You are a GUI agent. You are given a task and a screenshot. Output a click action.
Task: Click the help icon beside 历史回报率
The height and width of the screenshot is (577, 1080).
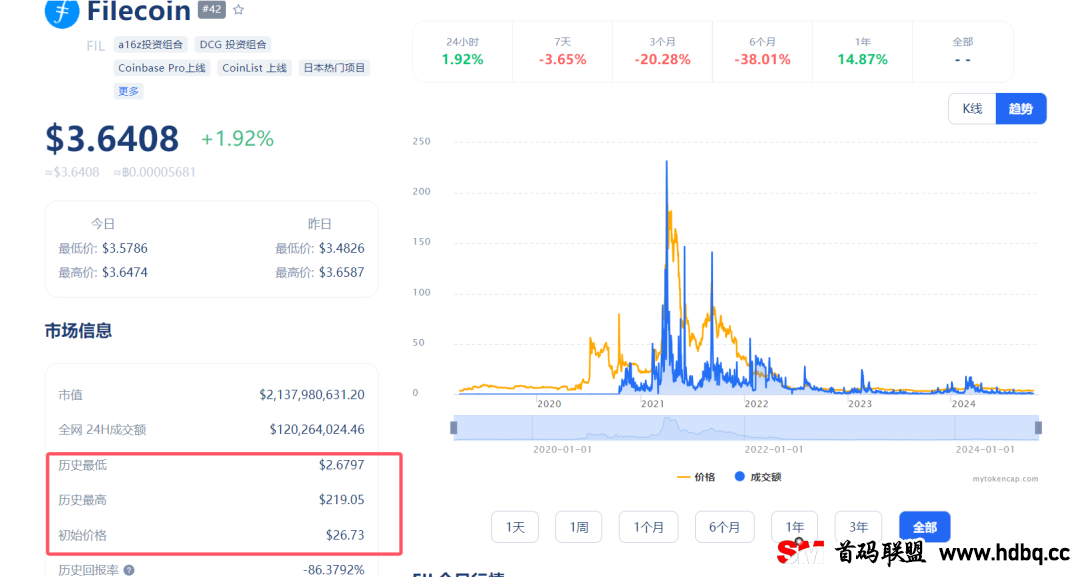pos(129,570)
